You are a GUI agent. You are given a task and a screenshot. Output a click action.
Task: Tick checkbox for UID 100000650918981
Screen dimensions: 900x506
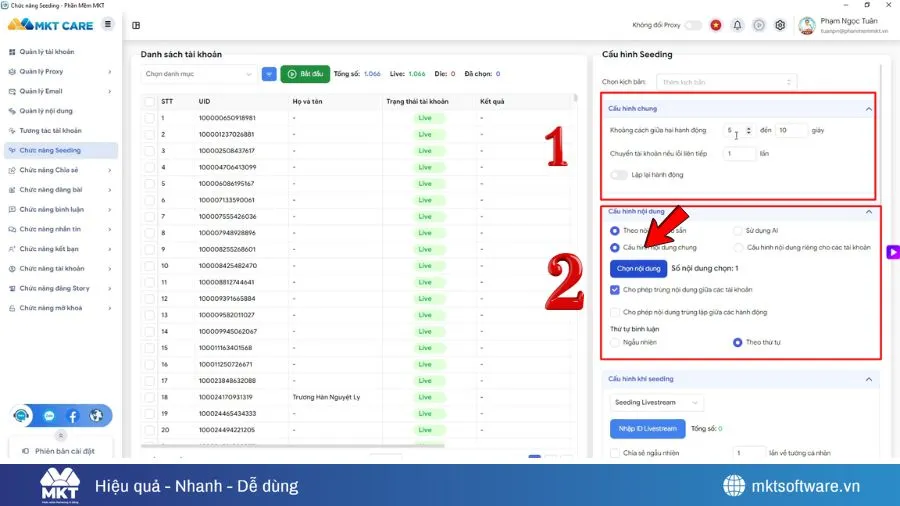click(x=150, y=118)
